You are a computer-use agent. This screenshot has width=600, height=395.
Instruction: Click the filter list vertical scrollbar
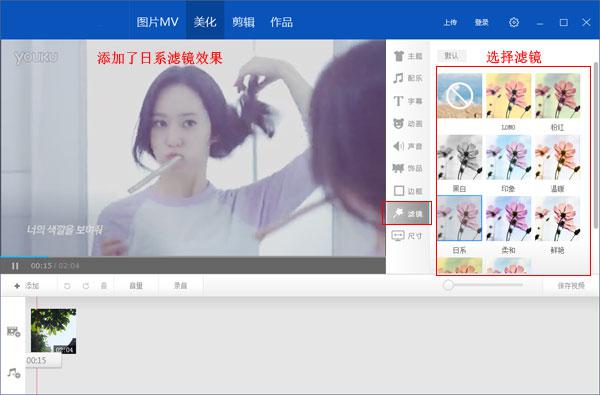tap(596, 145)
